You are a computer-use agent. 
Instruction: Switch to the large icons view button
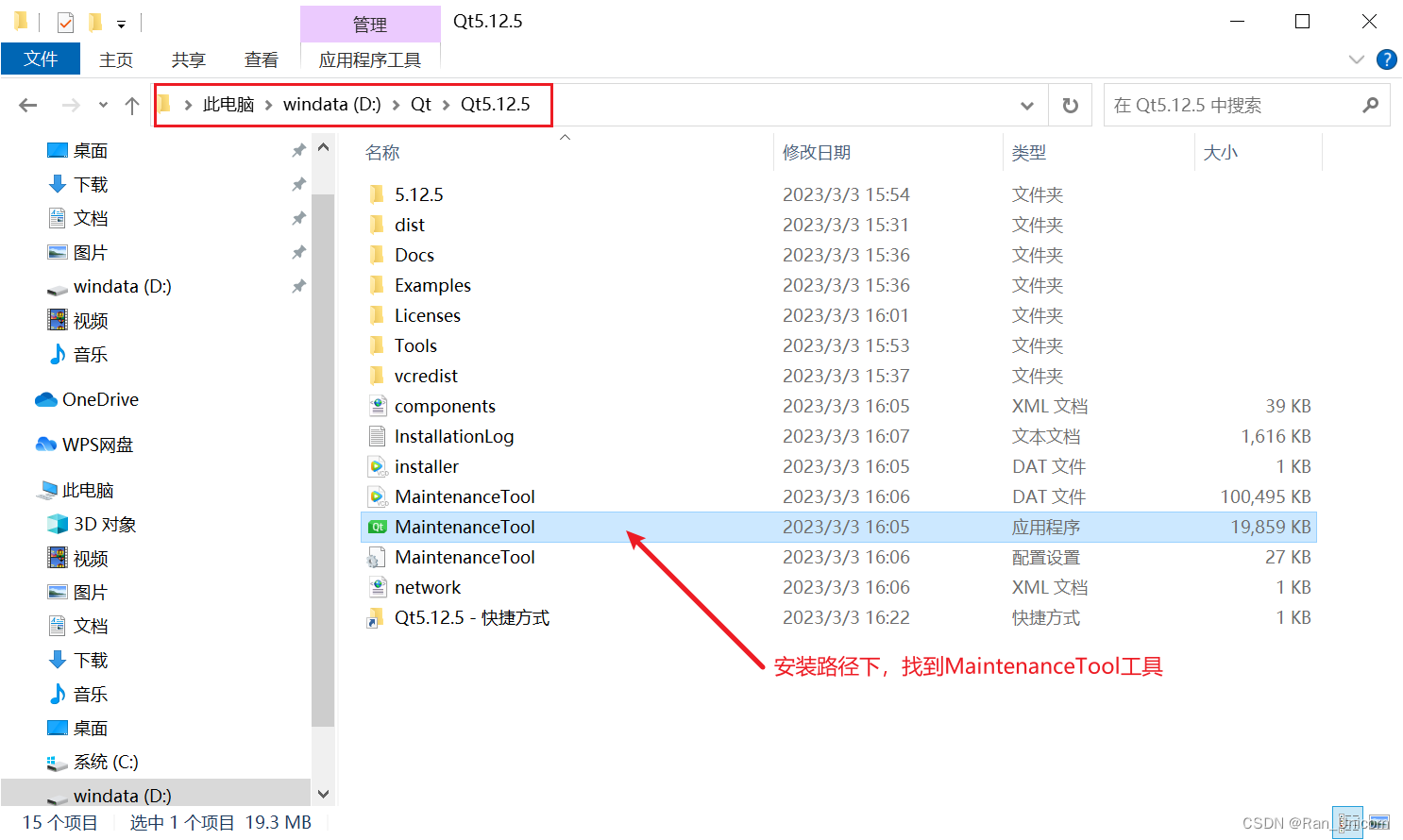tap(1379, 822)
